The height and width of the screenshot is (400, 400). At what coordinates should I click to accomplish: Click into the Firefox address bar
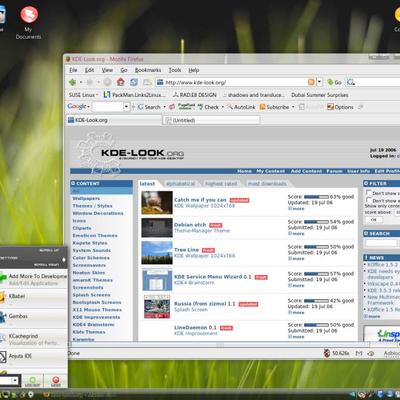(x=235, y=82)
